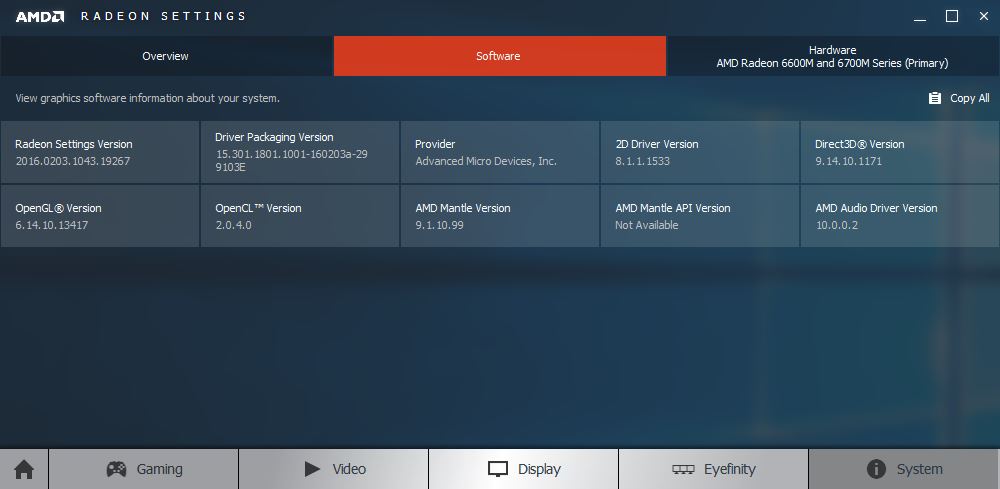Click the 10.0.0.2 value

(837, 225)
